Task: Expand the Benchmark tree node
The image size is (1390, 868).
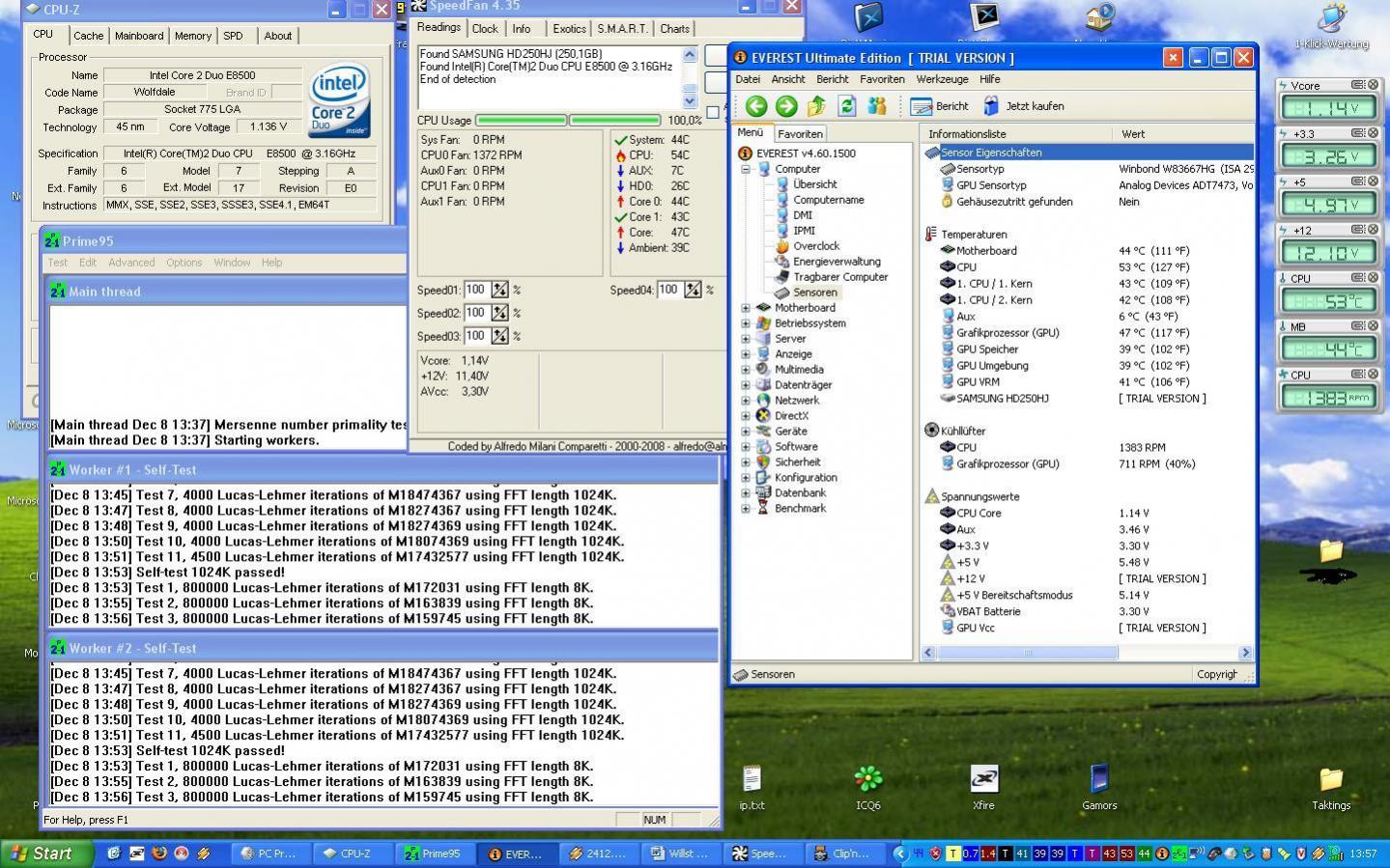Action: tap(746, 509)
